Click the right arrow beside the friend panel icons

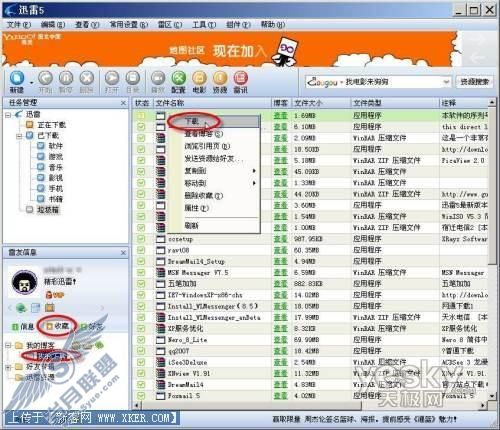(x=102, y=308)
